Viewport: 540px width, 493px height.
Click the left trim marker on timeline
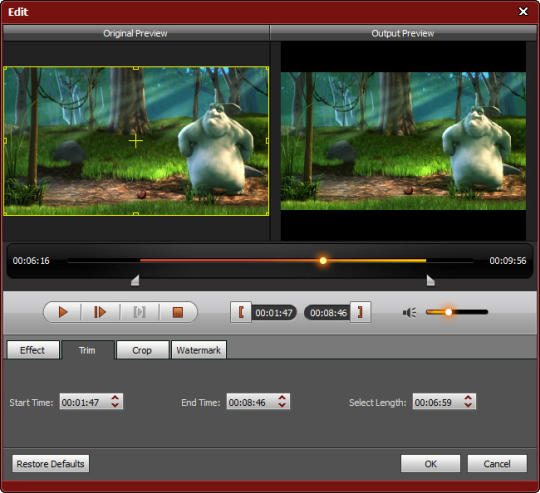click(135, 280)
